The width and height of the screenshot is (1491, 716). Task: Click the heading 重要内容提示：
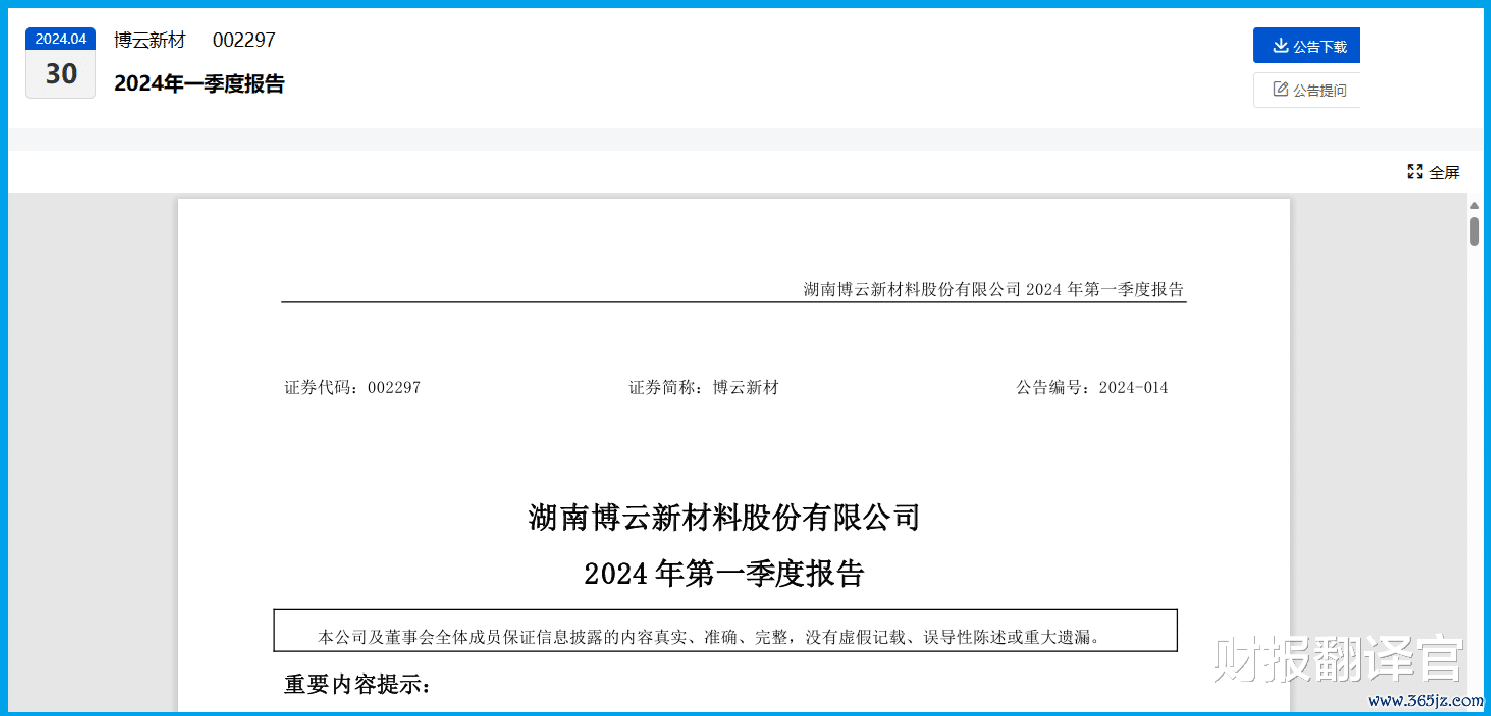pyautogui.click(x=358, y=685)
